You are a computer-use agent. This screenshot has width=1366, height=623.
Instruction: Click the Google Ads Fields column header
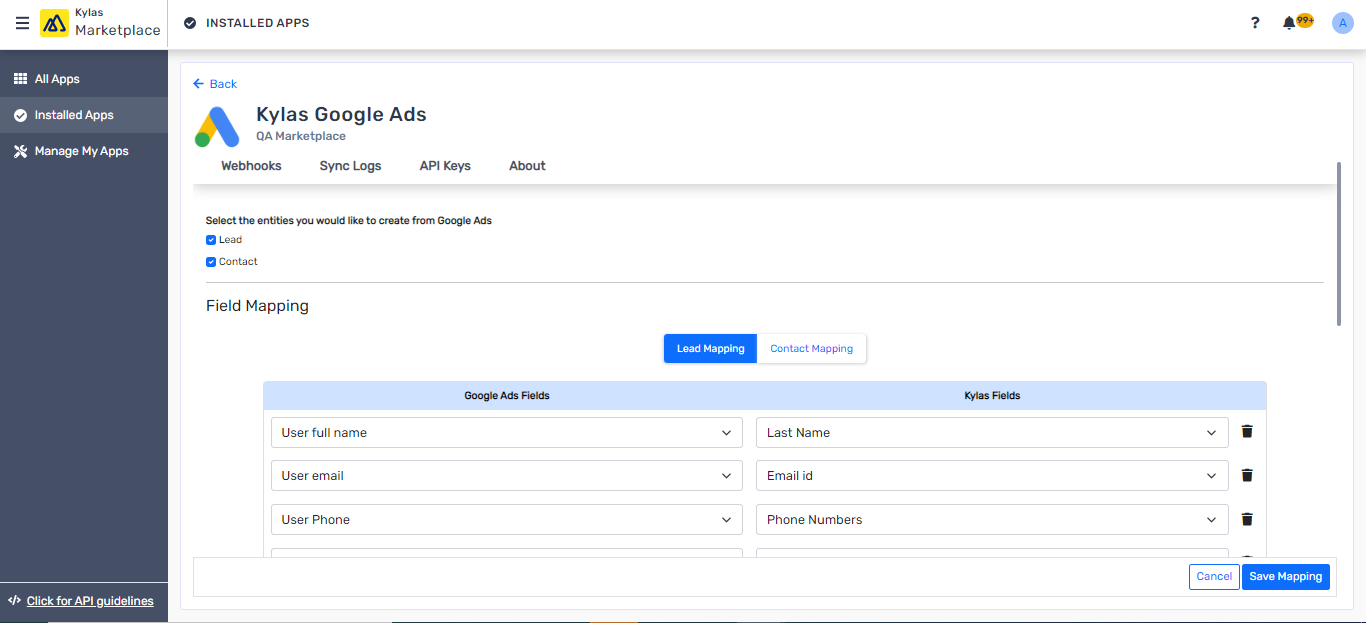pyautogui.click(x=507, y=396)
